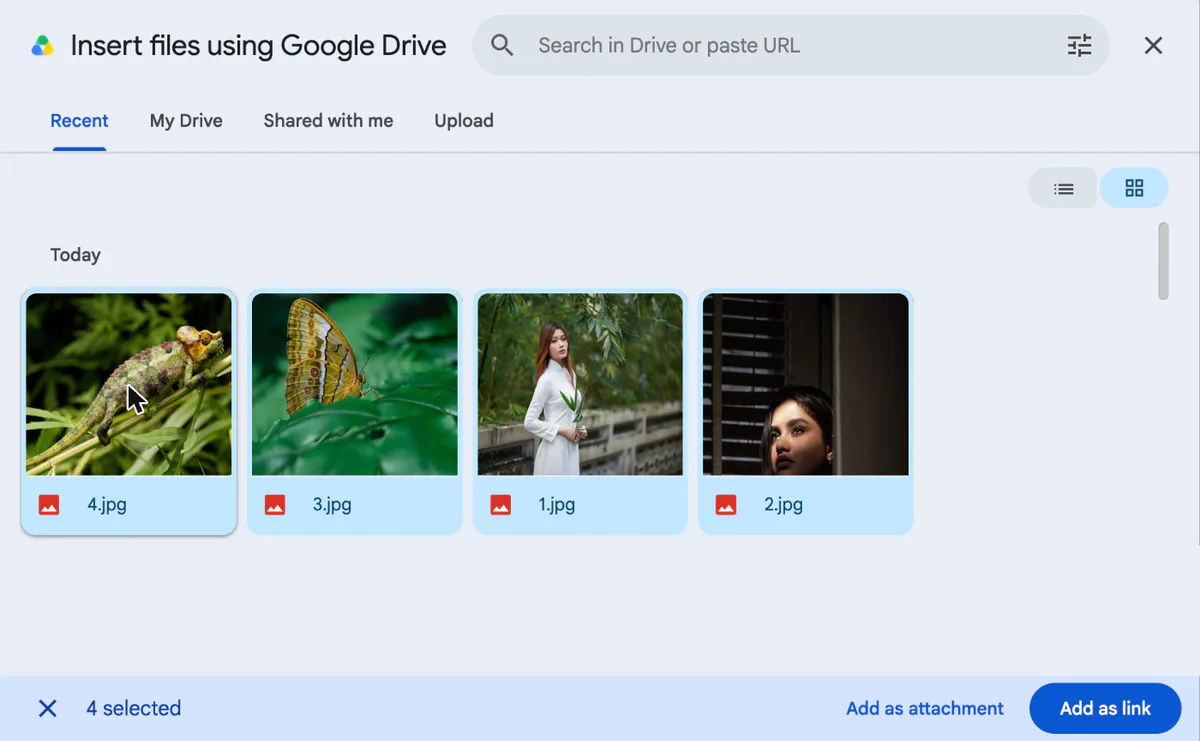
Task: Switch to the Shared with me tab
Action: [328, 121]
